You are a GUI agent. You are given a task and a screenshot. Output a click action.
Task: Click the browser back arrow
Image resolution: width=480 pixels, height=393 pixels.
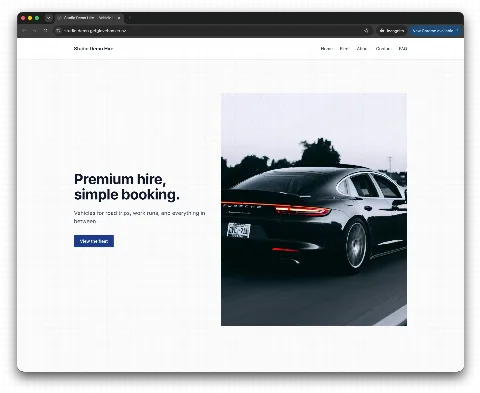(24, 31)
